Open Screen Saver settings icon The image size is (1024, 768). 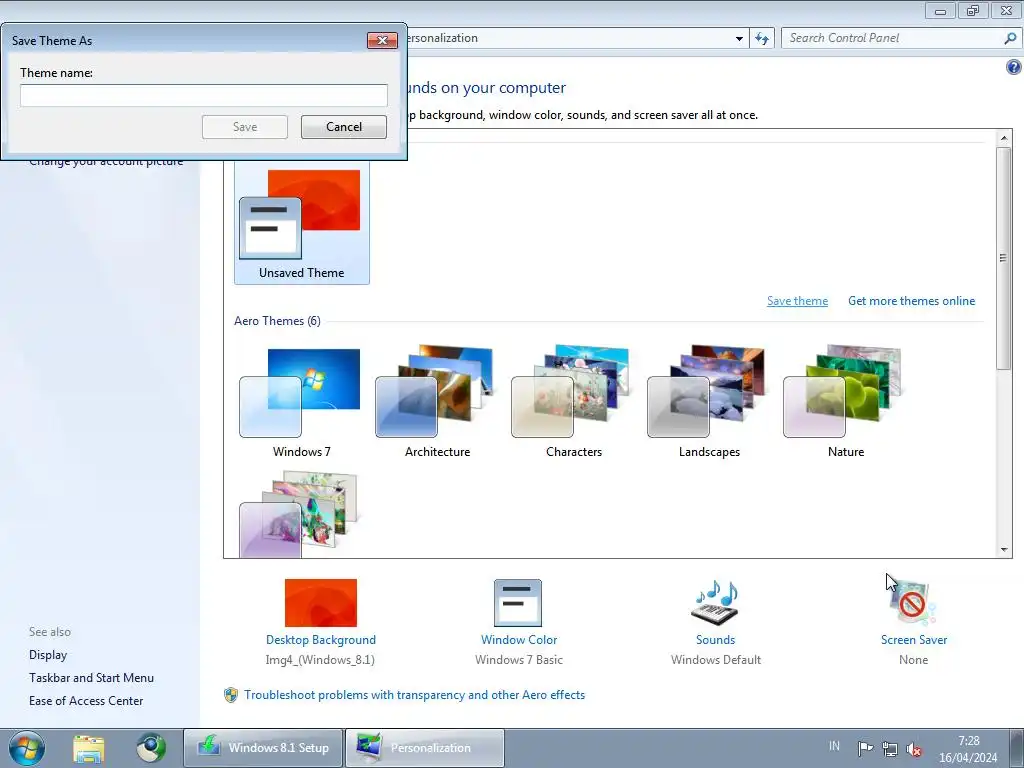[913, 603]
